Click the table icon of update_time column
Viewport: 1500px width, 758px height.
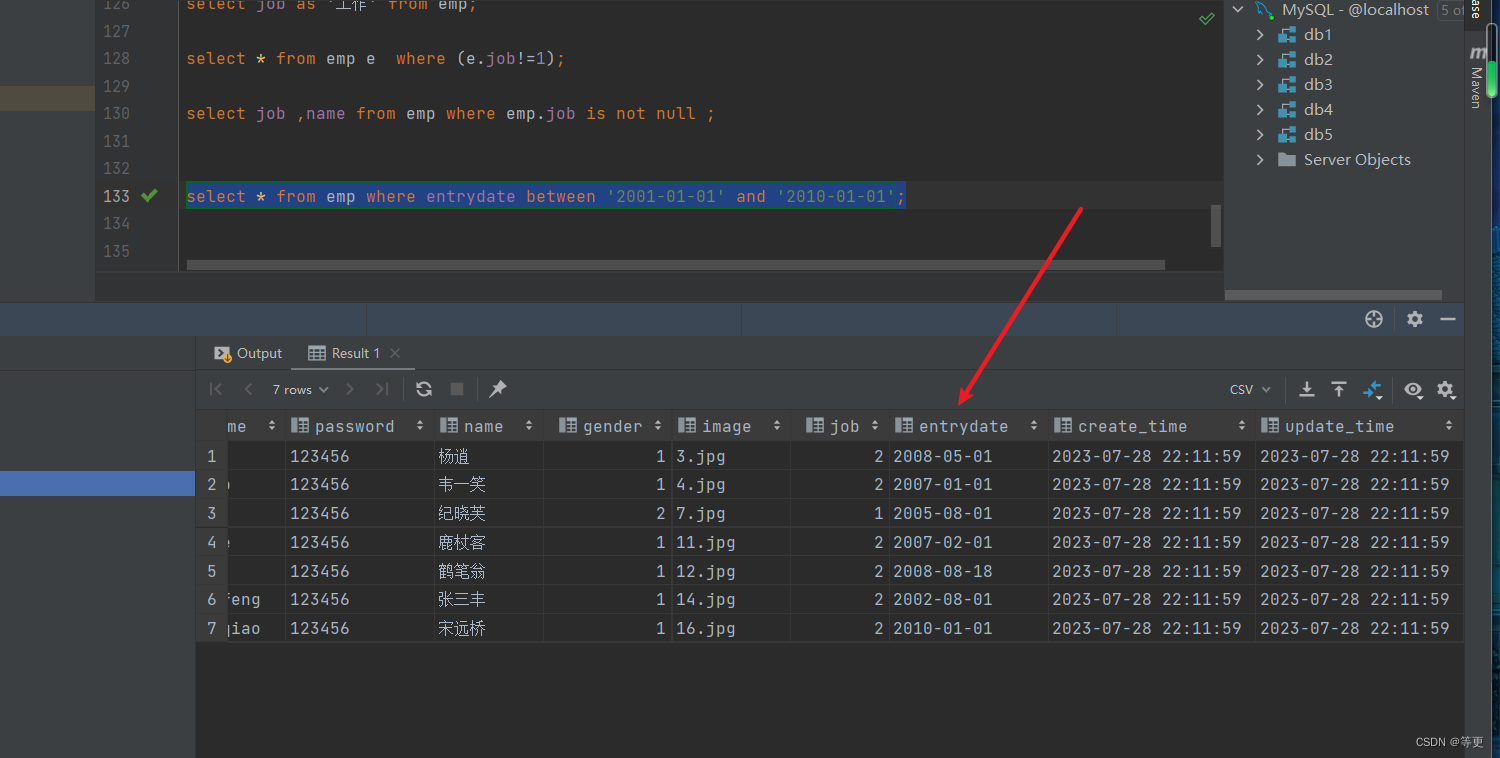click(1269, 425)
